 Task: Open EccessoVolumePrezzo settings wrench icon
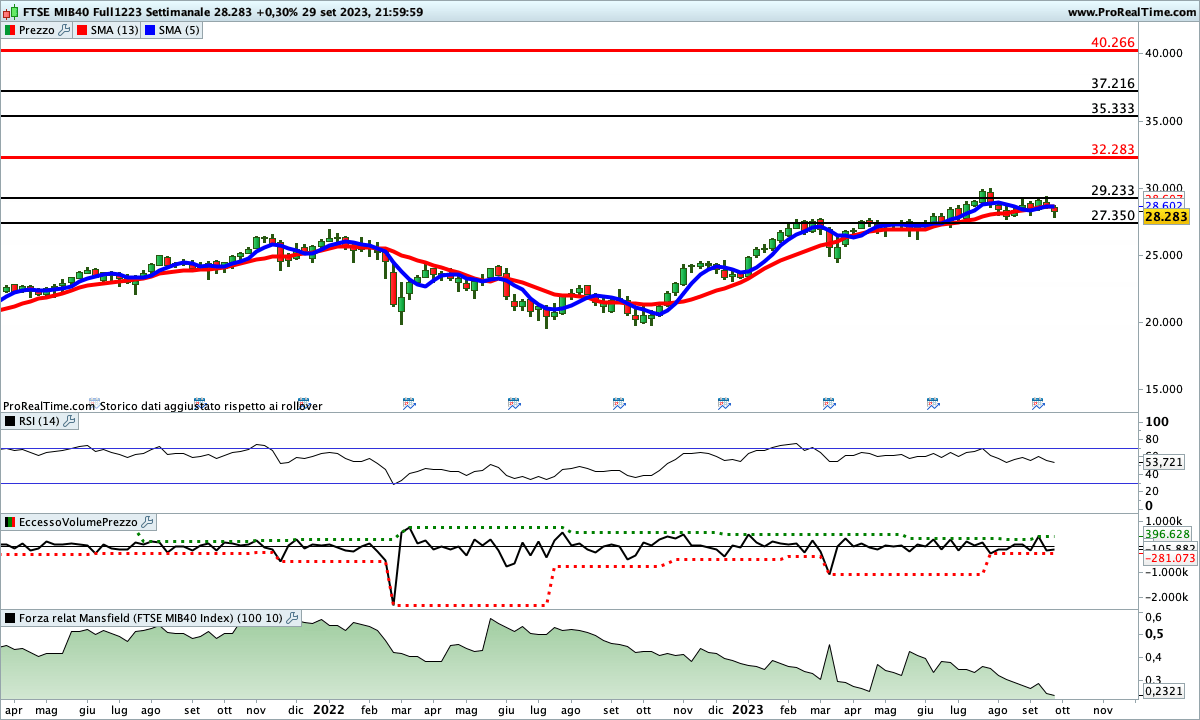coord(146,521)
